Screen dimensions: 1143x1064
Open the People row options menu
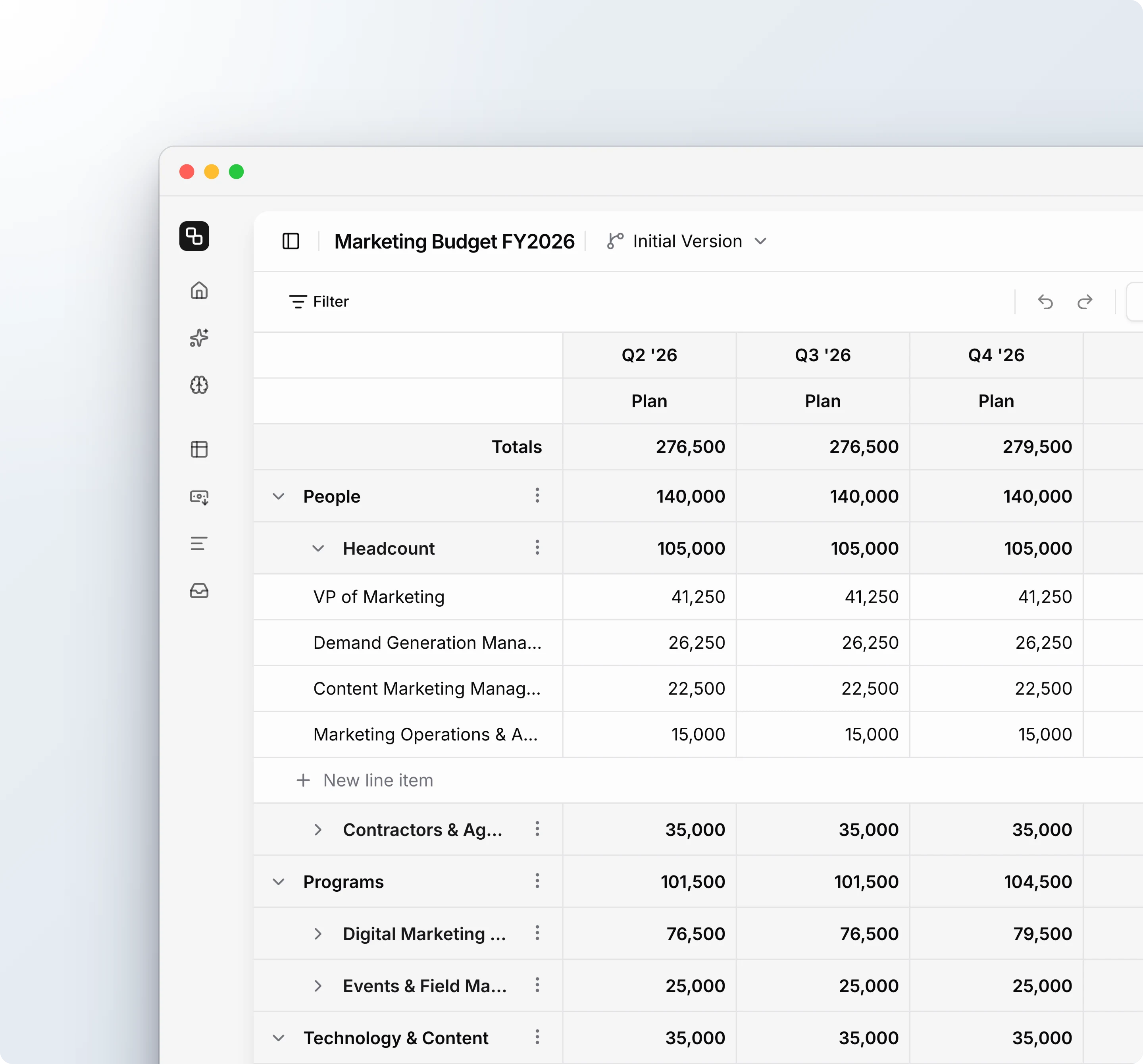(x=537, y=495)
